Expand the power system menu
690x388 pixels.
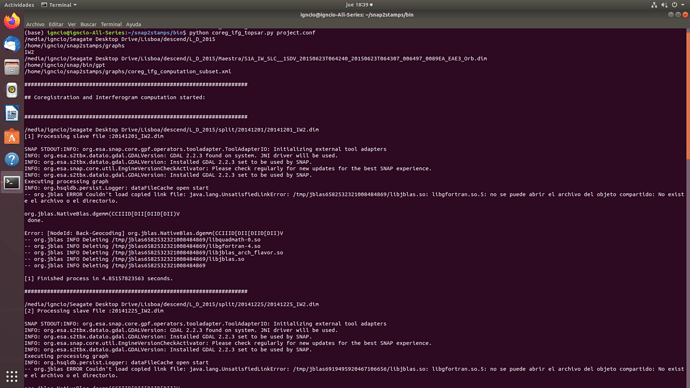(677, 5)
